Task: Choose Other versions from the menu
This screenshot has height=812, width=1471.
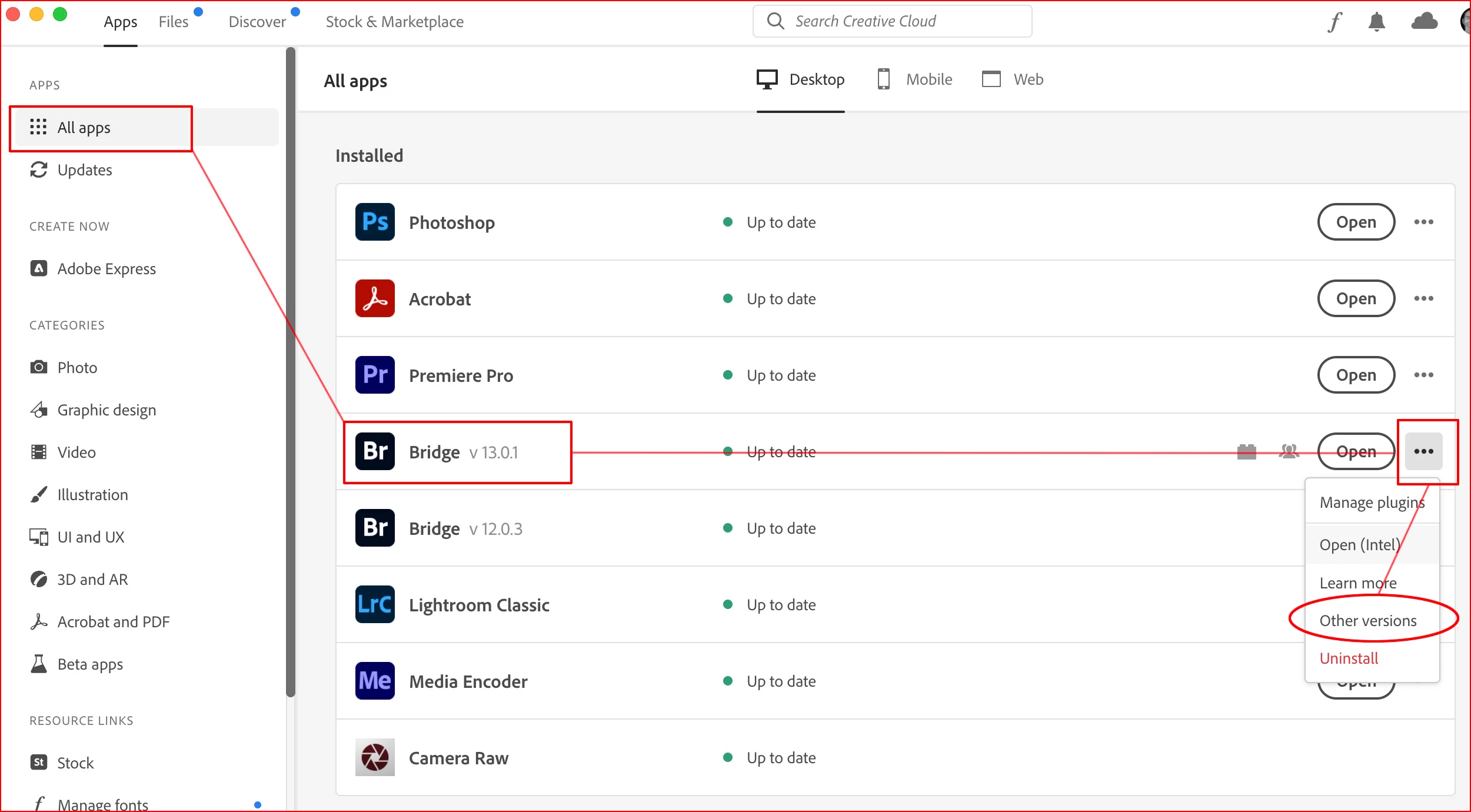Action: point(1367,621)
